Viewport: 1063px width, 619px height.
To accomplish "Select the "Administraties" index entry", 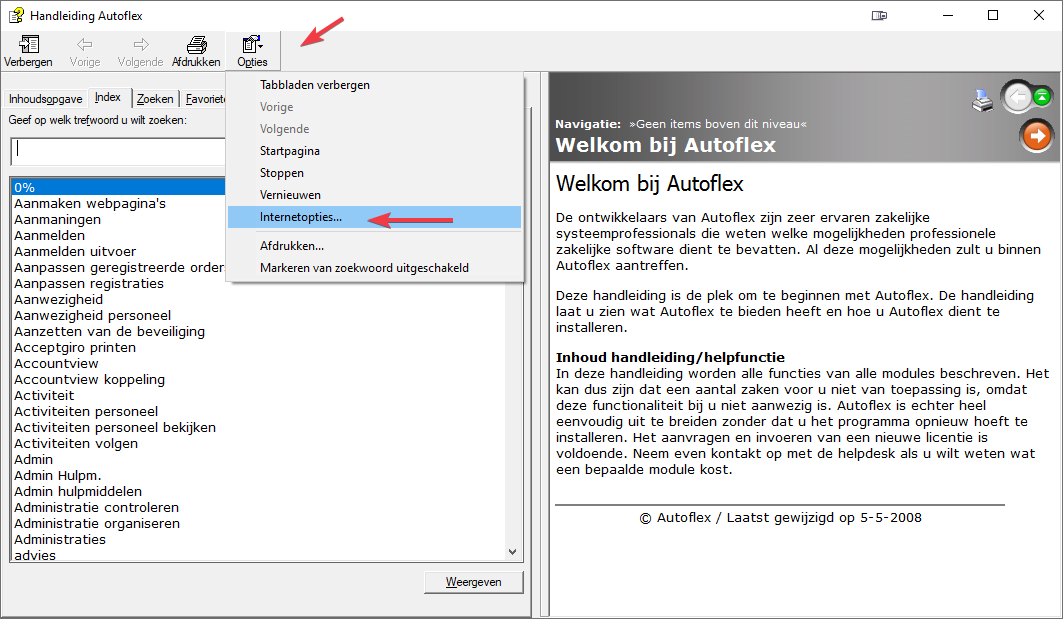I will (60, 540).
